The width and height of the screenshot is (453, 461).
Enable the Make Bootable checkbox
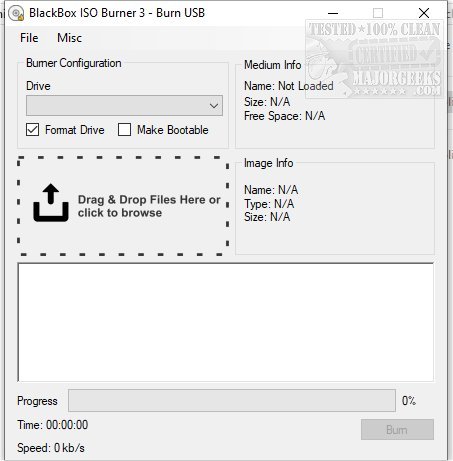(x=124, y=130)
